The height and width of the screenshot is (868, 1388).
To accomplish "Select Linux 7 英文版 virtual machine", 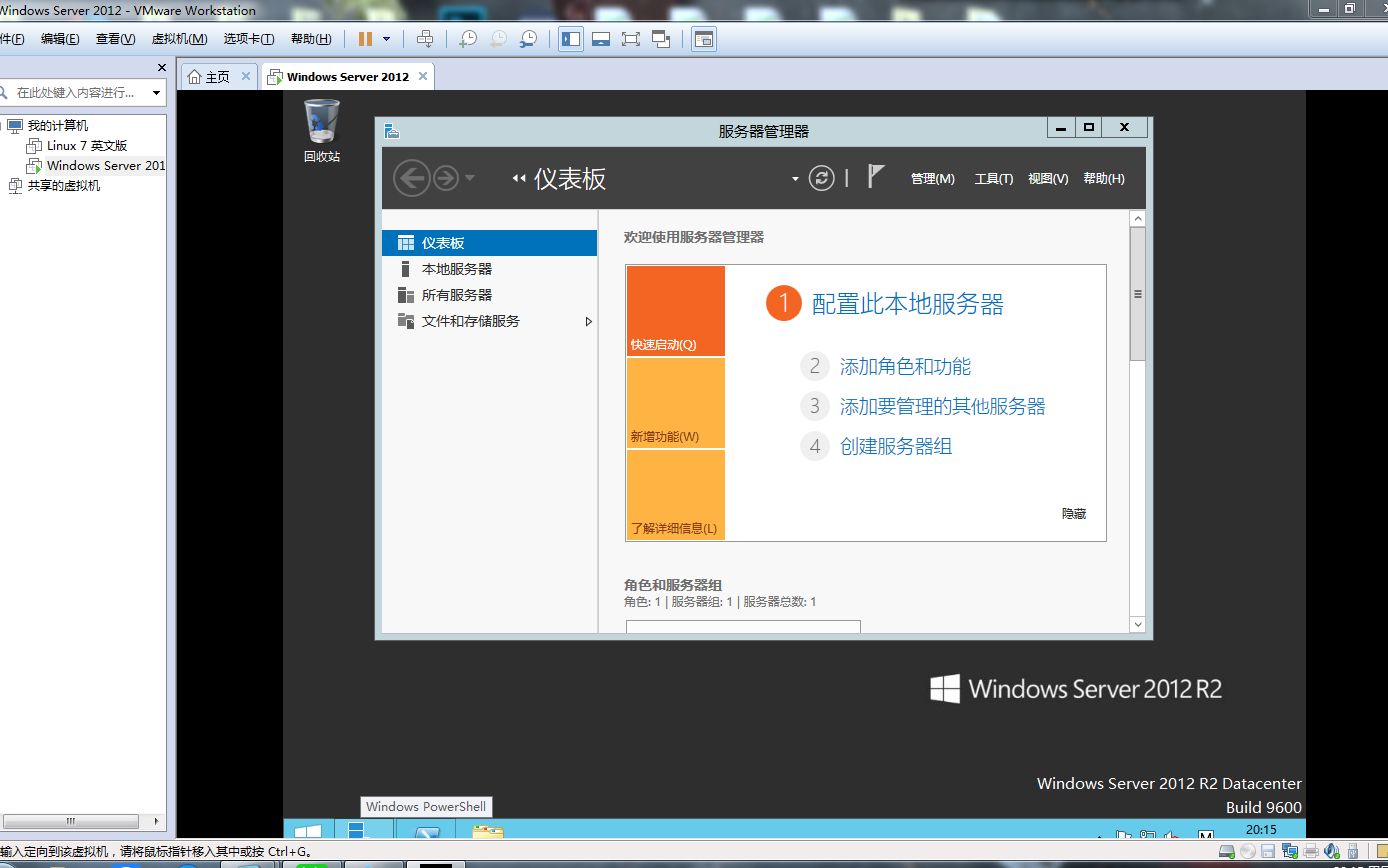I will [x=87, y=146].
